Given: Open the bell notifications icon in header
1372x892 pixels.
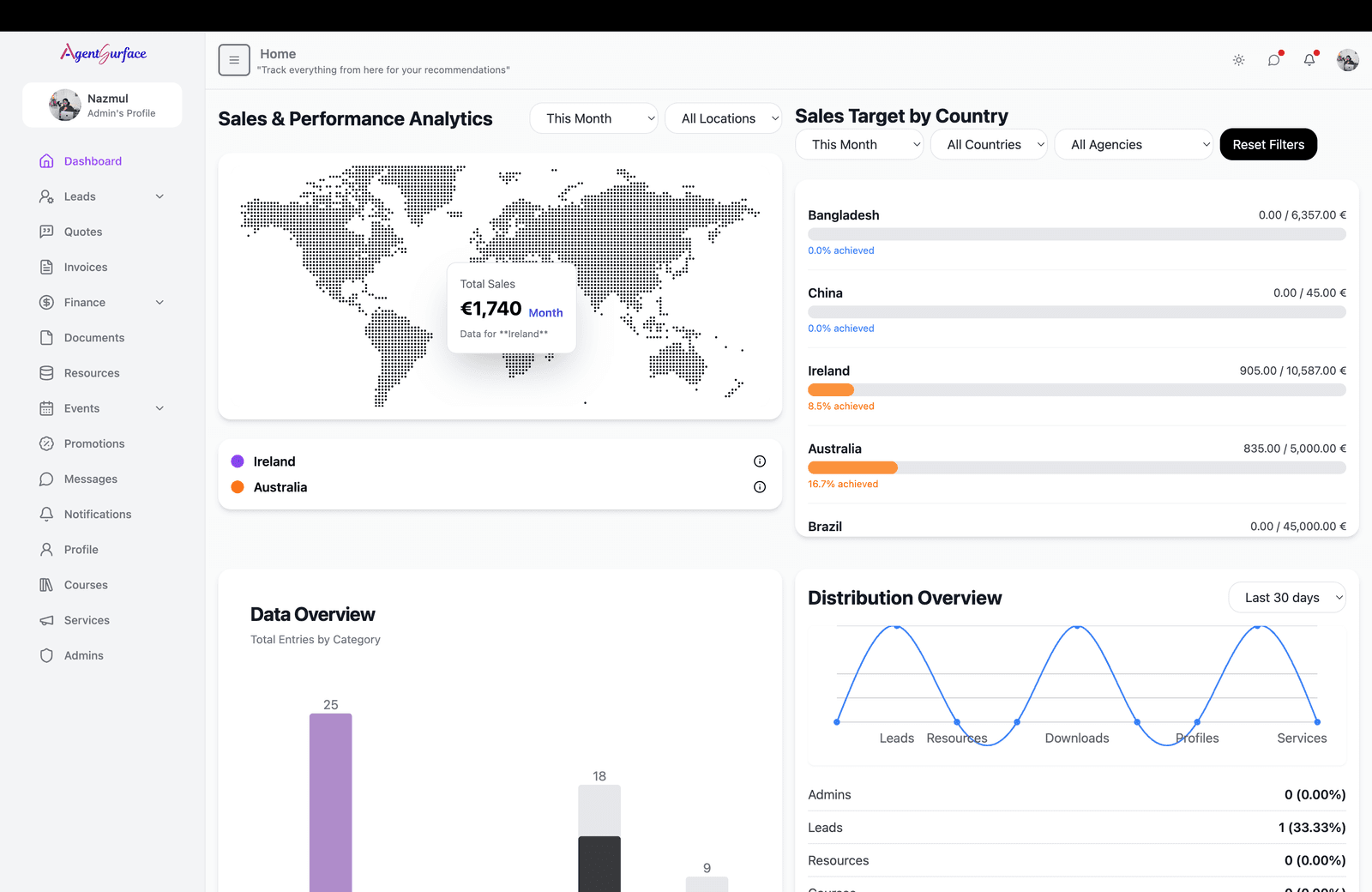Looking at the screenshot, I should point(1309,60).
